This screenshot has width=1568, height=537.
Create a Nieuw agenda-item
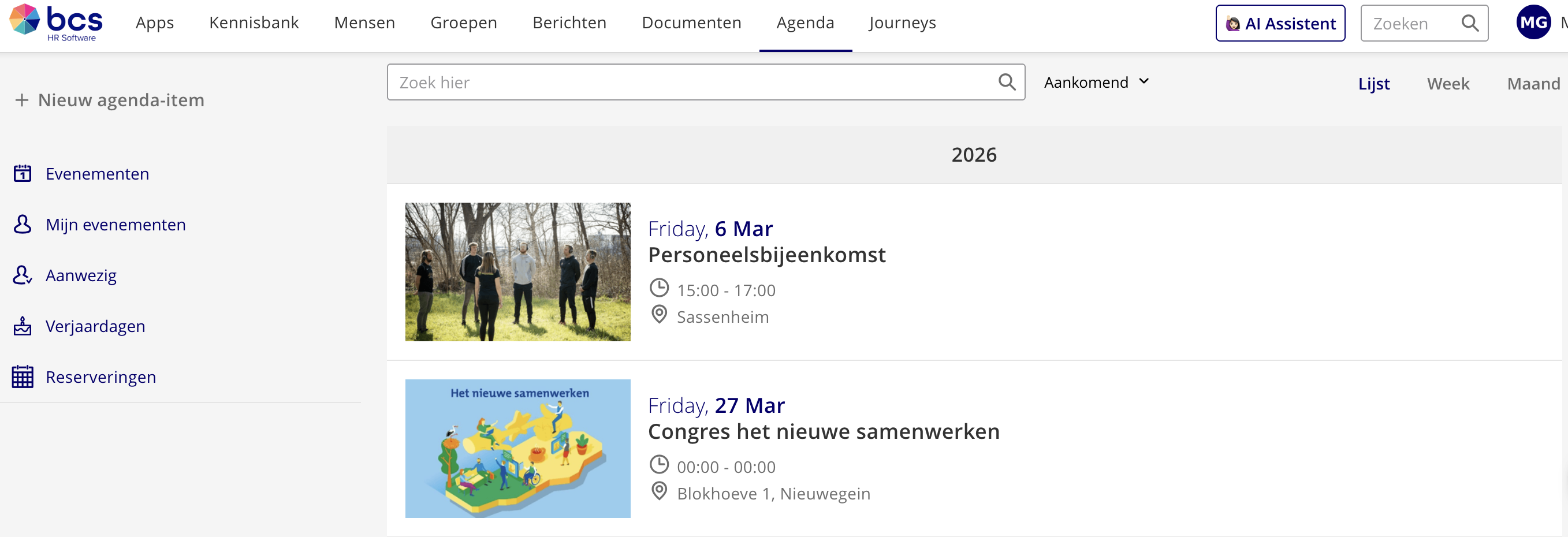click(x=110, y=100)
